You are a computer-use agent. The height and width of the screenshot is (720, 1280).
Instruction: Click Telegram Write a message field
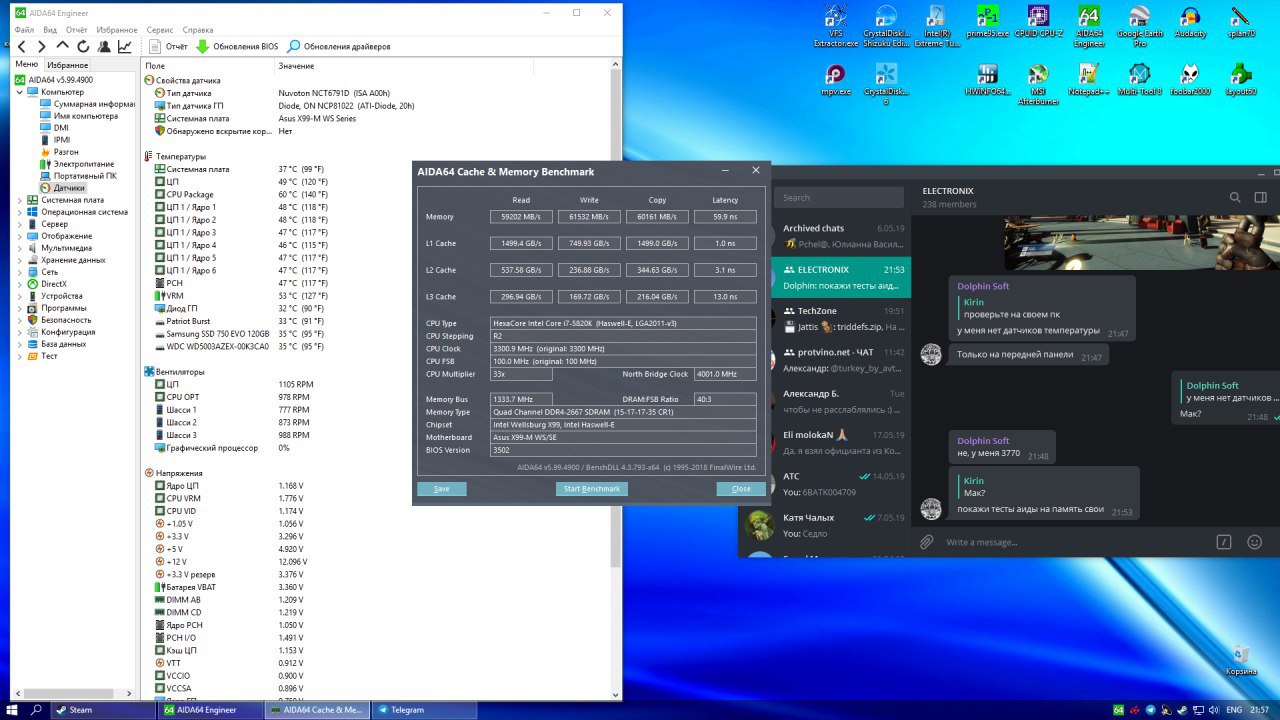[1075, 542]
